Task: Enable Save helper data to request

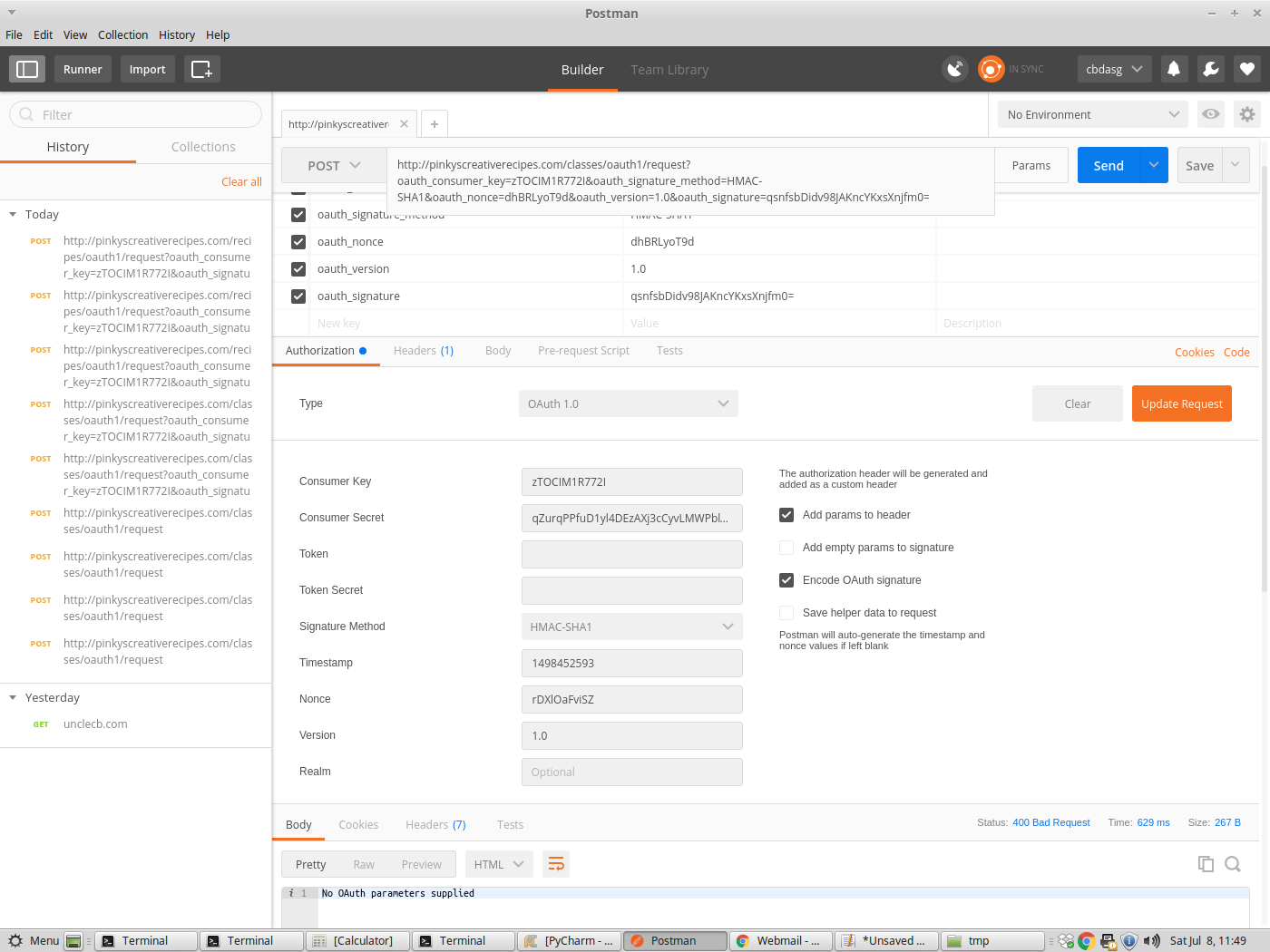Action: coord(786,613)
